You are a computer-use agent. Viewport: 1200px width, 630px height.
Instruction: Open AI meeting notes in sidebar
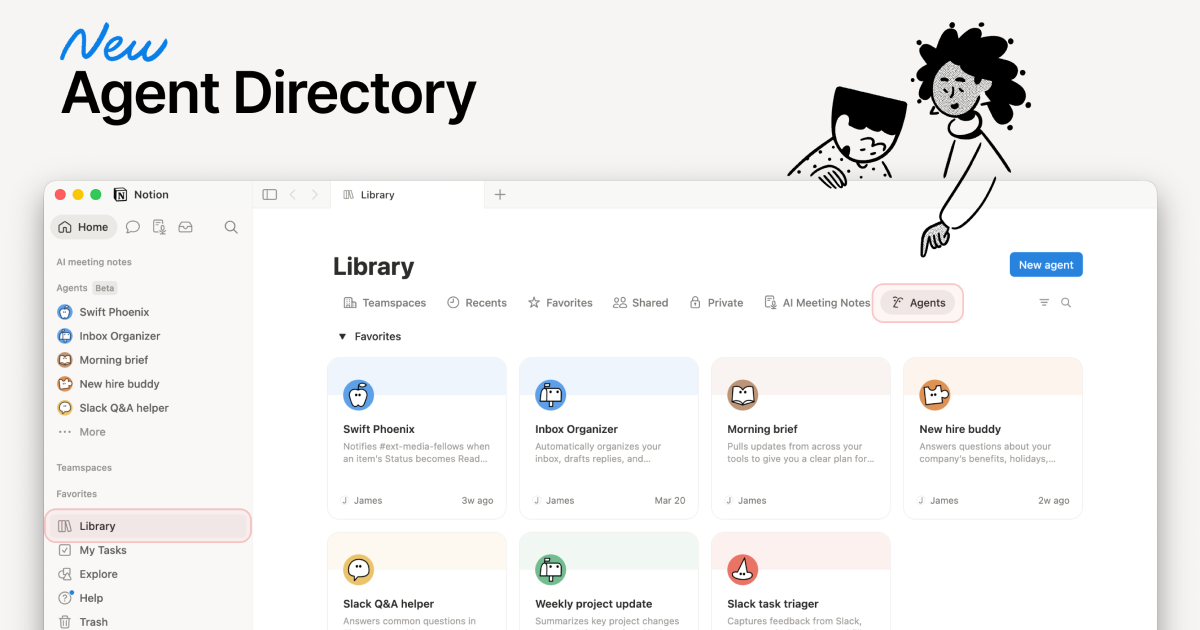pyautogui.click(x=94, y=262)
